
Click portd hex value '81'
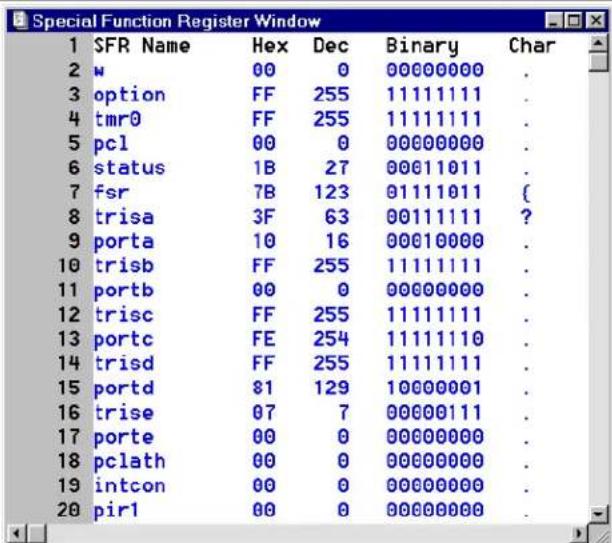coord(263,388)
